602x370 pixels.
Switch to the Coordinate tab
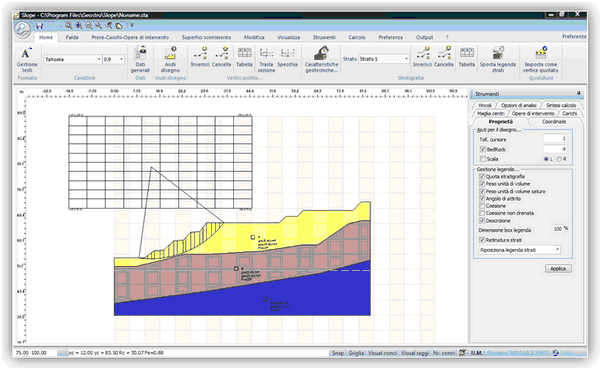coord(554,122)
